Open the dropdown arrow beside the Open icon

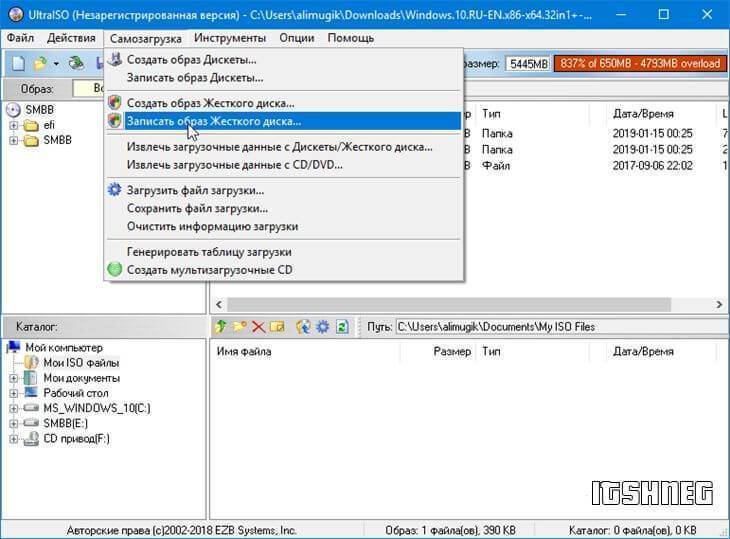pyautogui.click(x=56, y=64)
